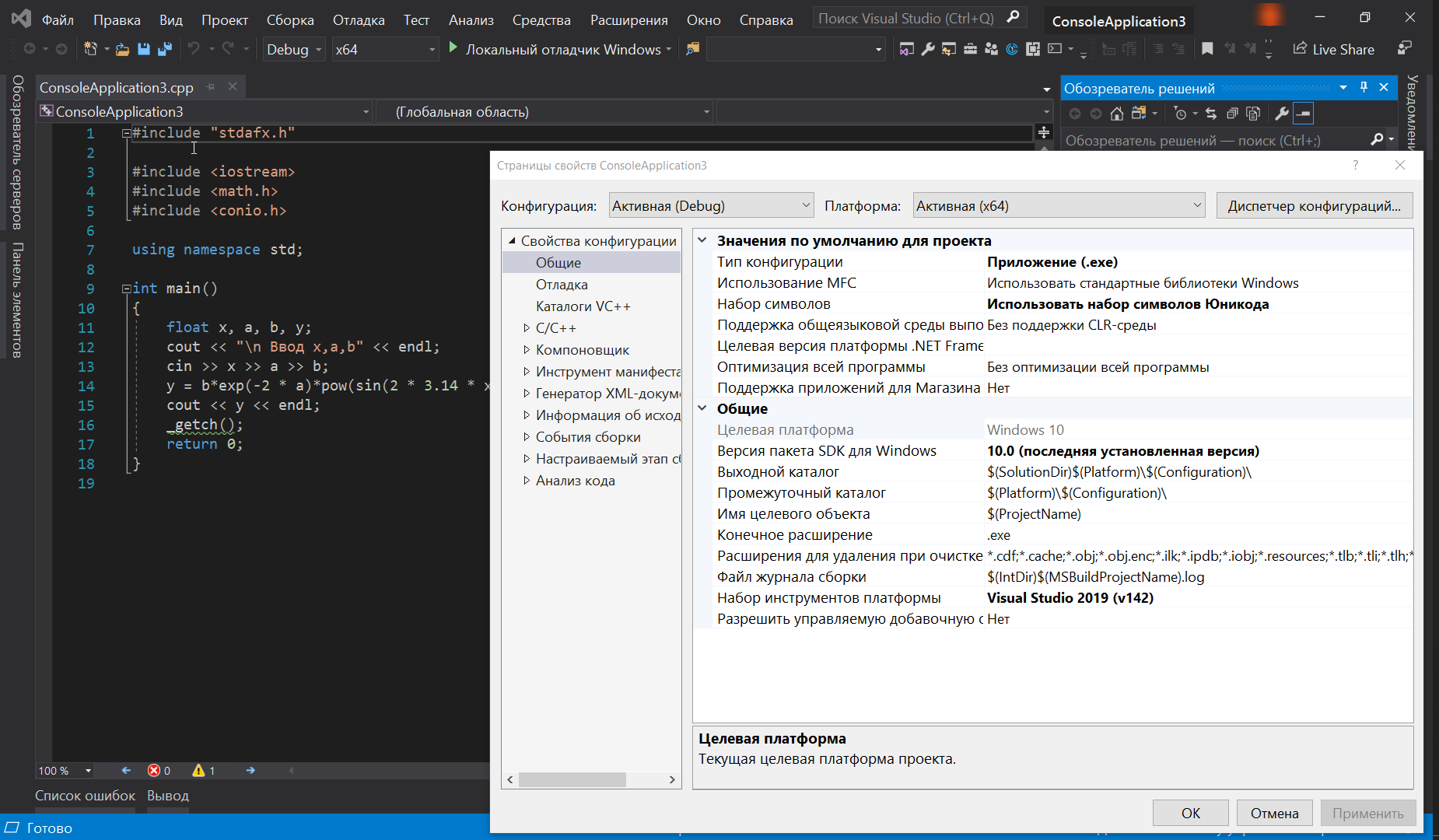Viewport: 1439px width, 840px height.
Task: Open the (Глобальная область) scope dropdown
Action: 544,112
